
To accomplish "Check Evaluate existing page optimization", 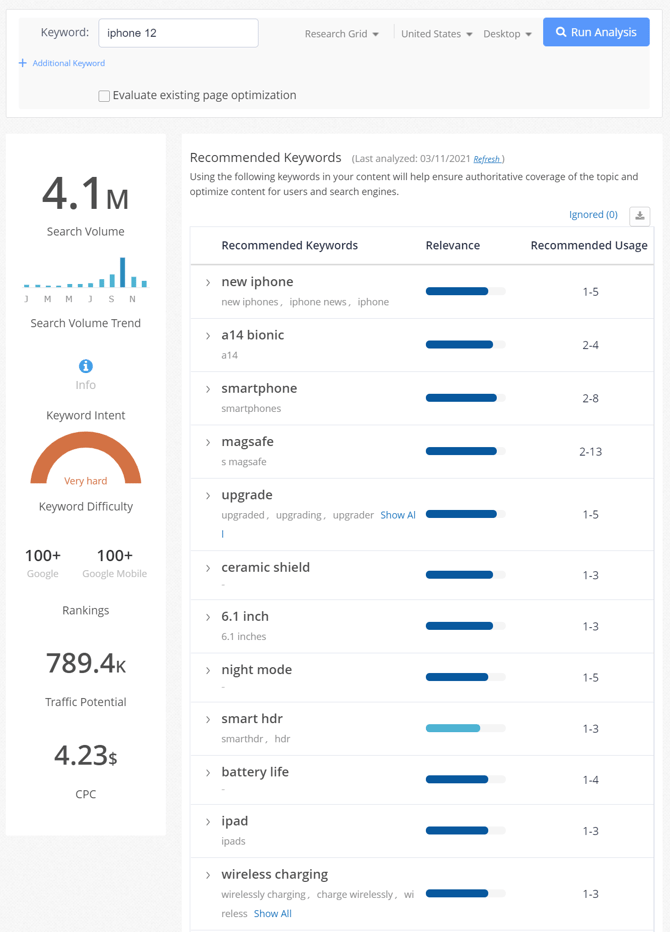I will (x=104, y=96).
